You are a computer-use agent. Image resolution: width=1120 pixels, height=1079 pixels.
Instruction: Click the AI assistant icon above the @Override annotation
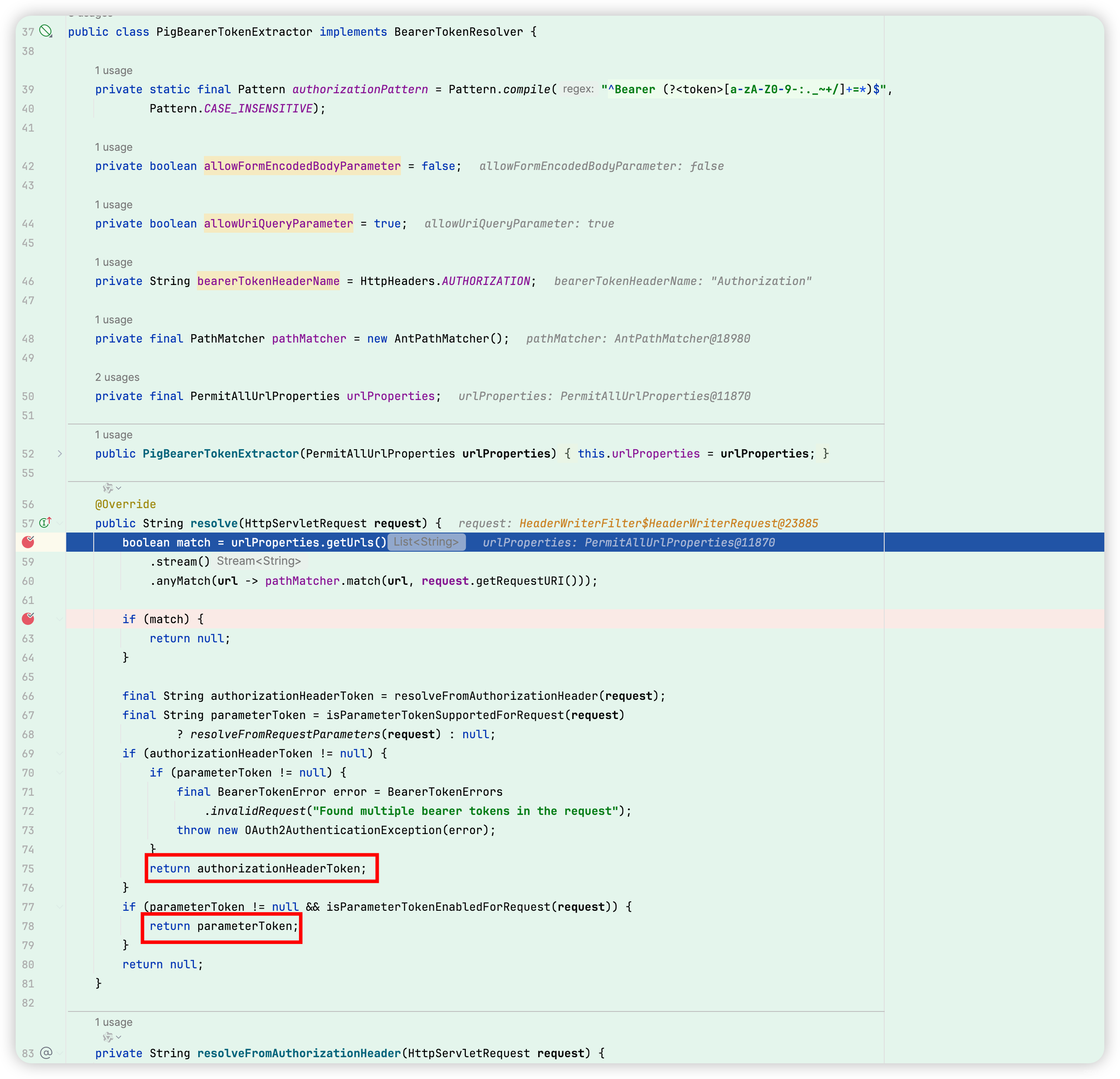coord(108,488)
